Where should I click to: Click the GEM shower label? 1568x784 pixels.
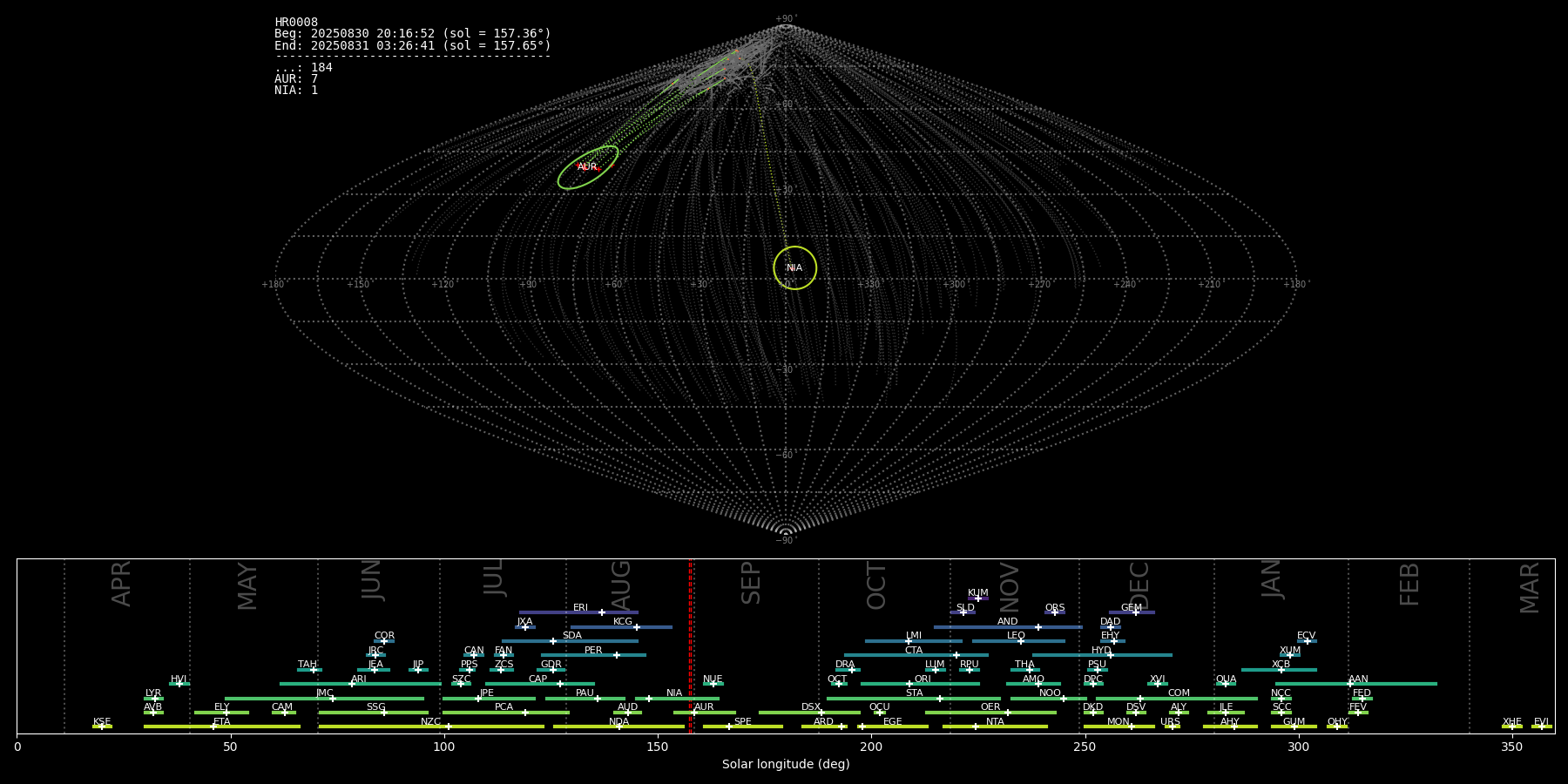point(1132,608)
